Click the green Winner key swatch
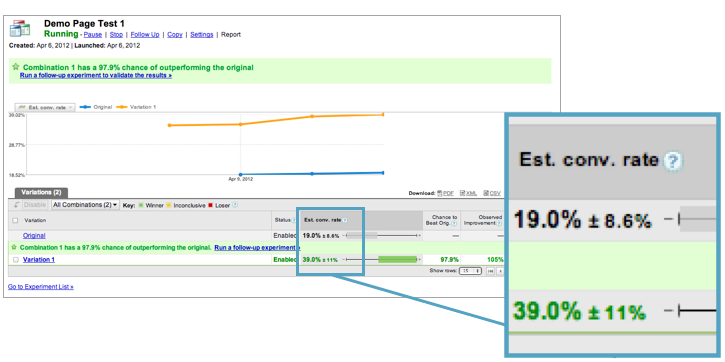The height and width of the screenshot is (362, 725). pyautogui.click(x=141, y=205)
